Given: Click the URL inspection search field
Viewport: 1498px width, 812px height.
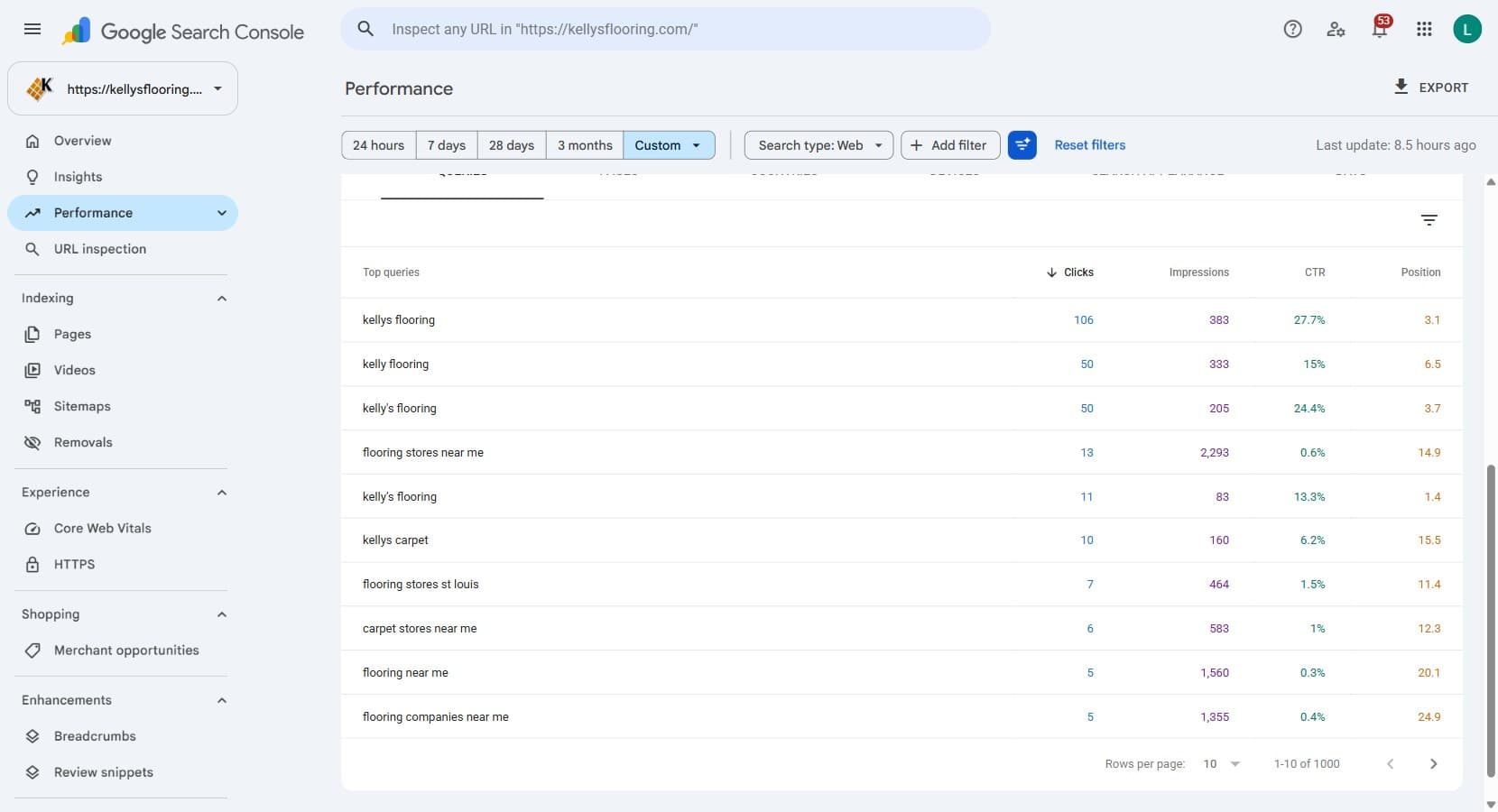Looking at the screenshot, I should [x=666, y=29].
